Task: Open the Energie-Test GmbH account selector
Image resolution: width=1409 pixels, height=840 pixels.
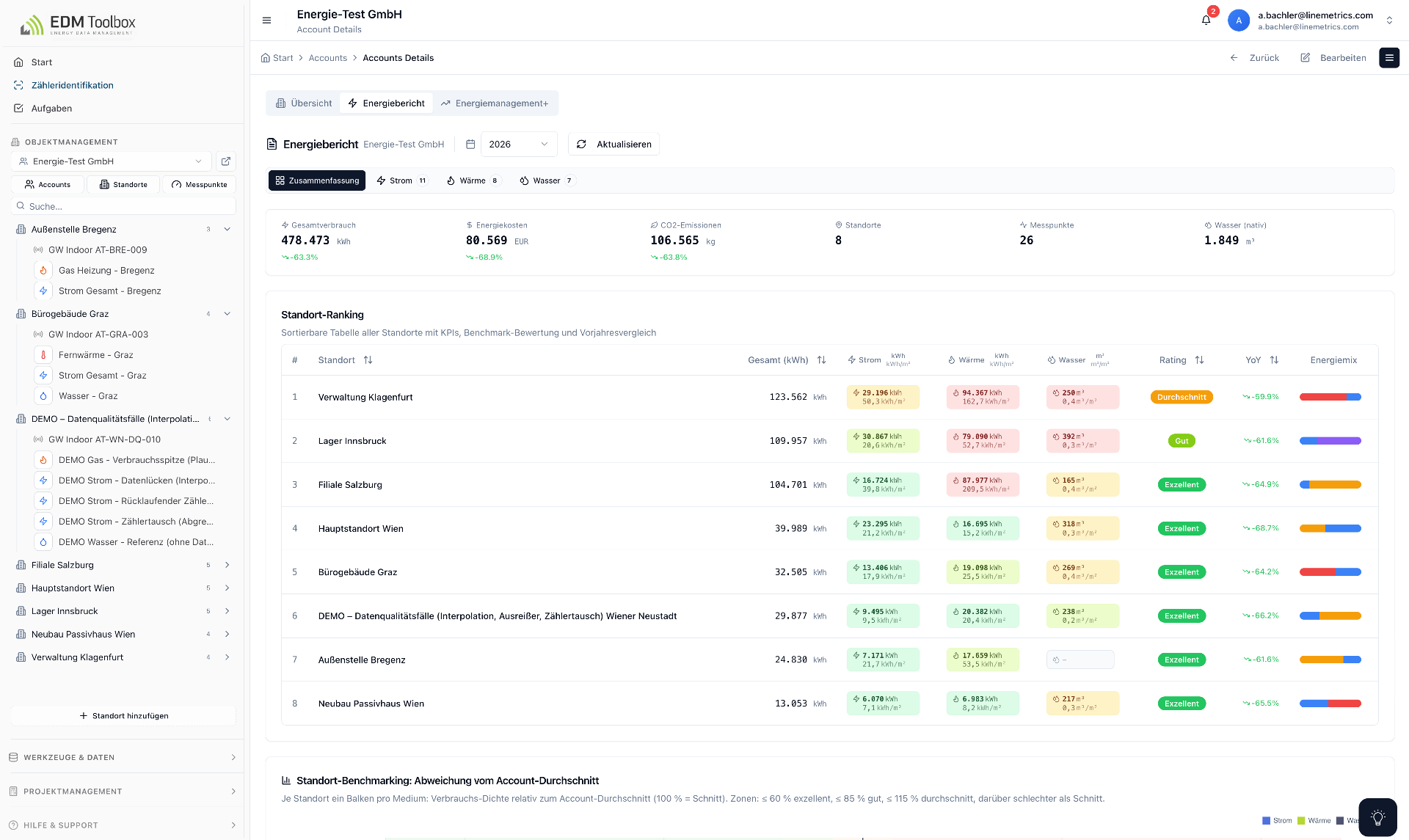Action: pyautogui.click(x=112, y=161)
